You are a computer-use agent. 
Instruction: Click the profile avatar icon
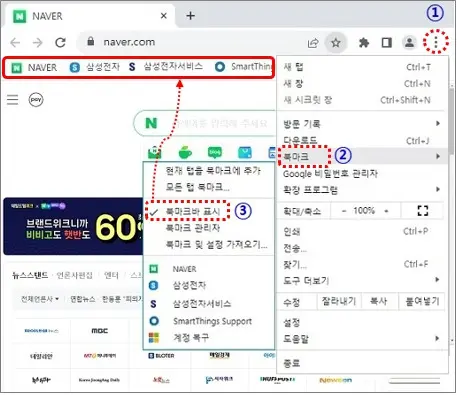point(409,42)
